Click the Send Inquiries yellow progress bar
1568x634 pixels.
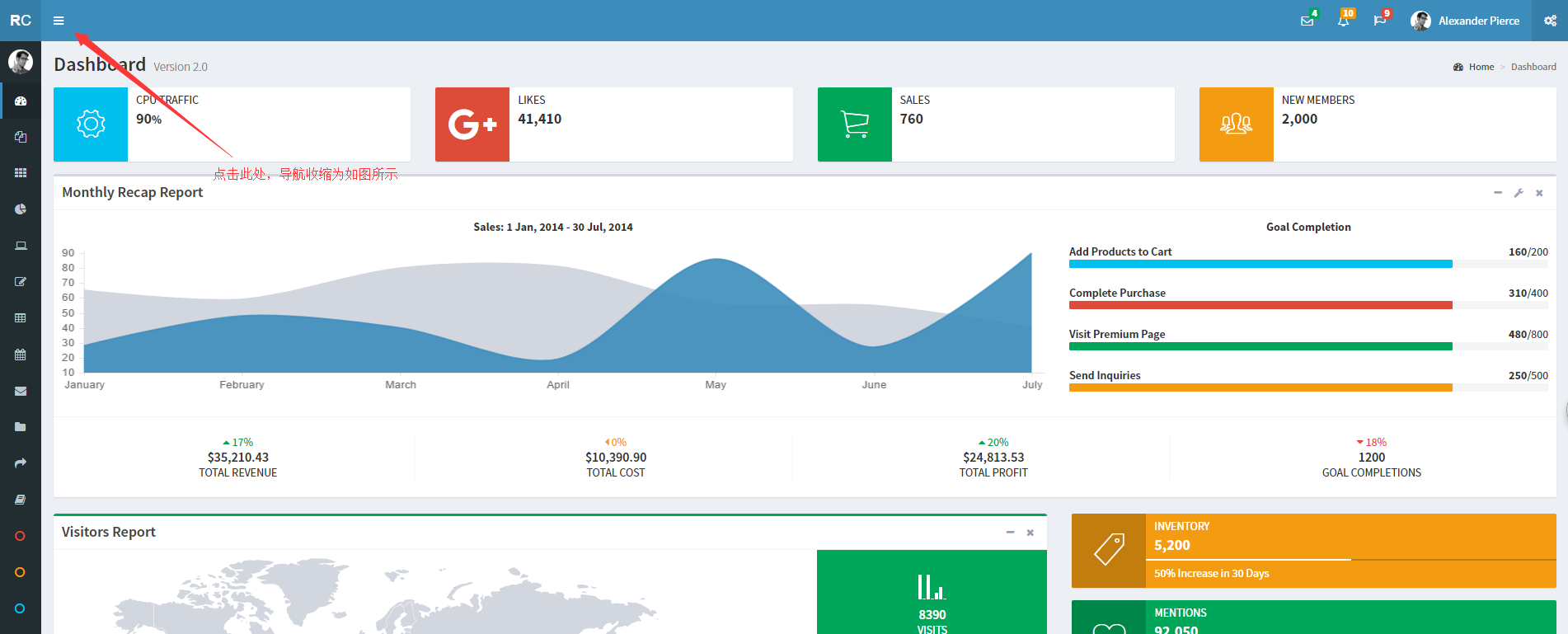click(1308, 387)
